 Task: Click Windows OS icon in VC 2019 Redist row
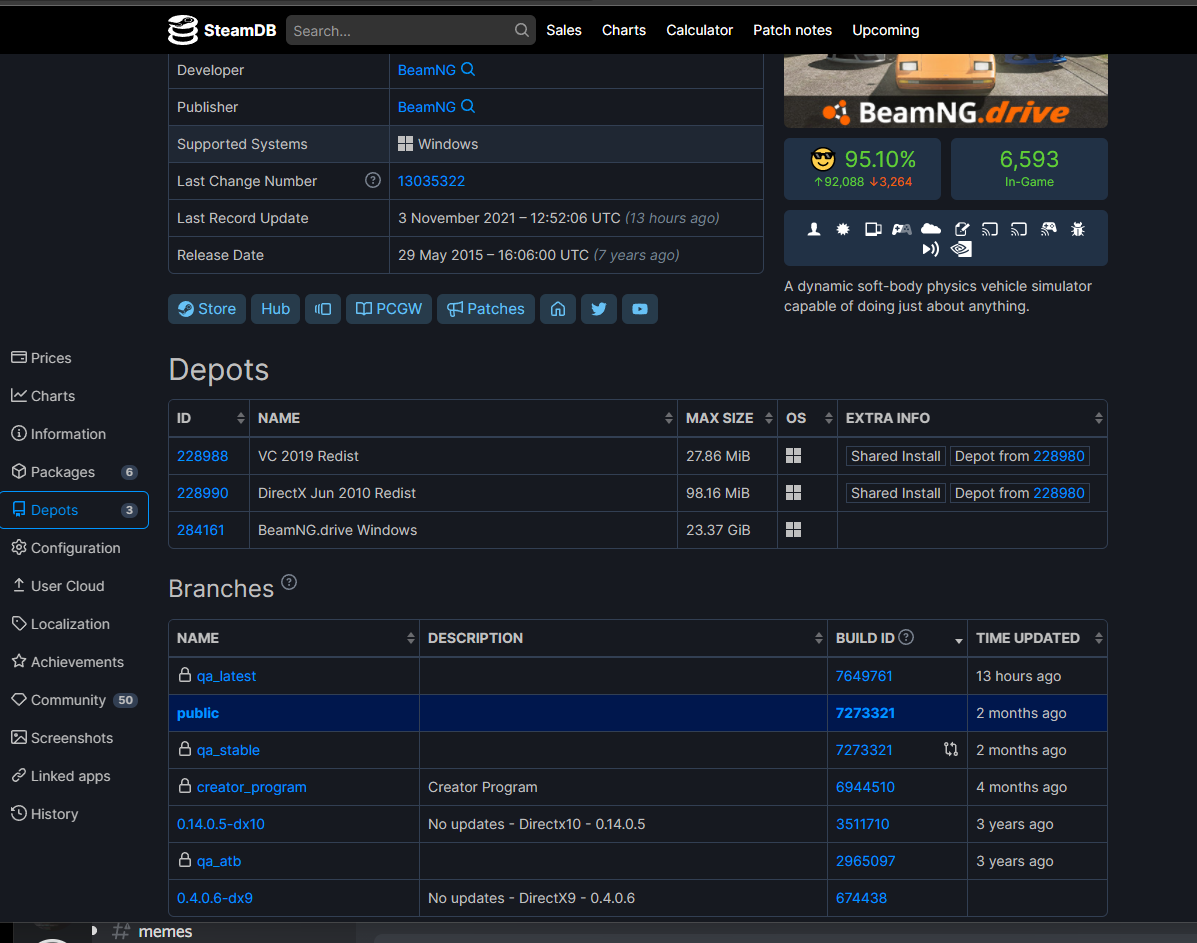793,455
